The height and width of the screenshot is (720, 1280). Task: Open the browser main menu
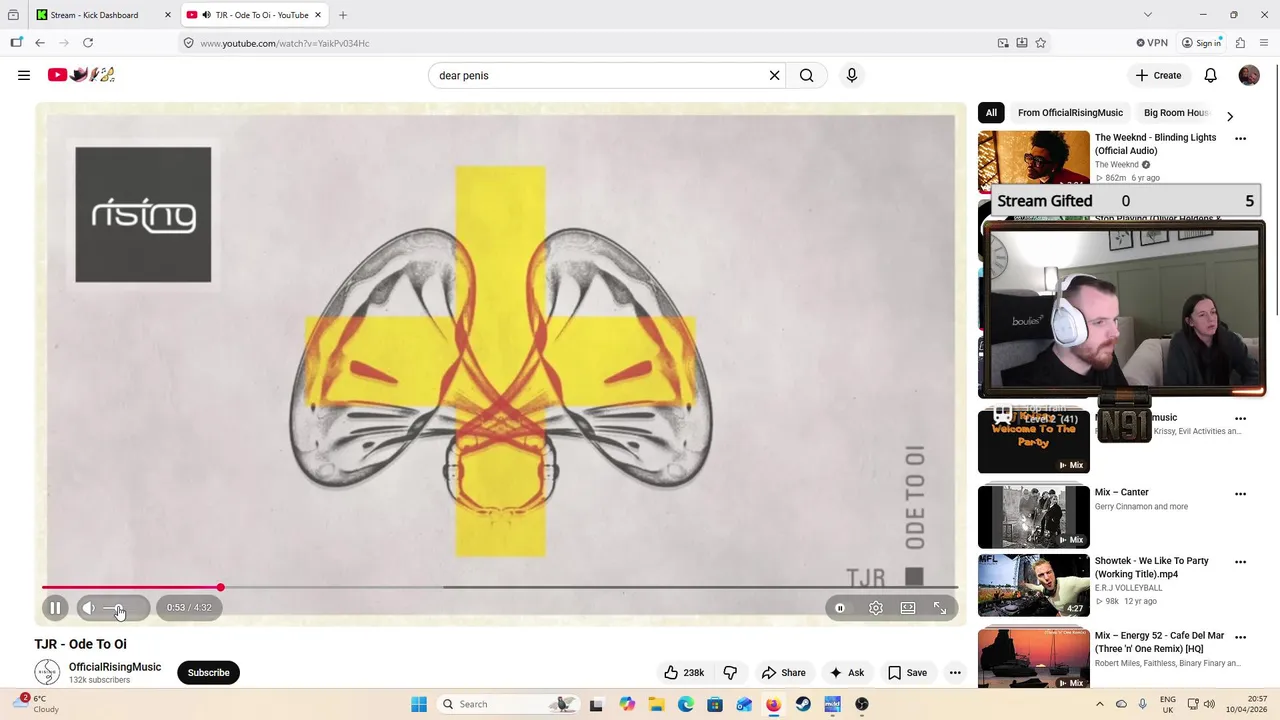coord(1265,43)
